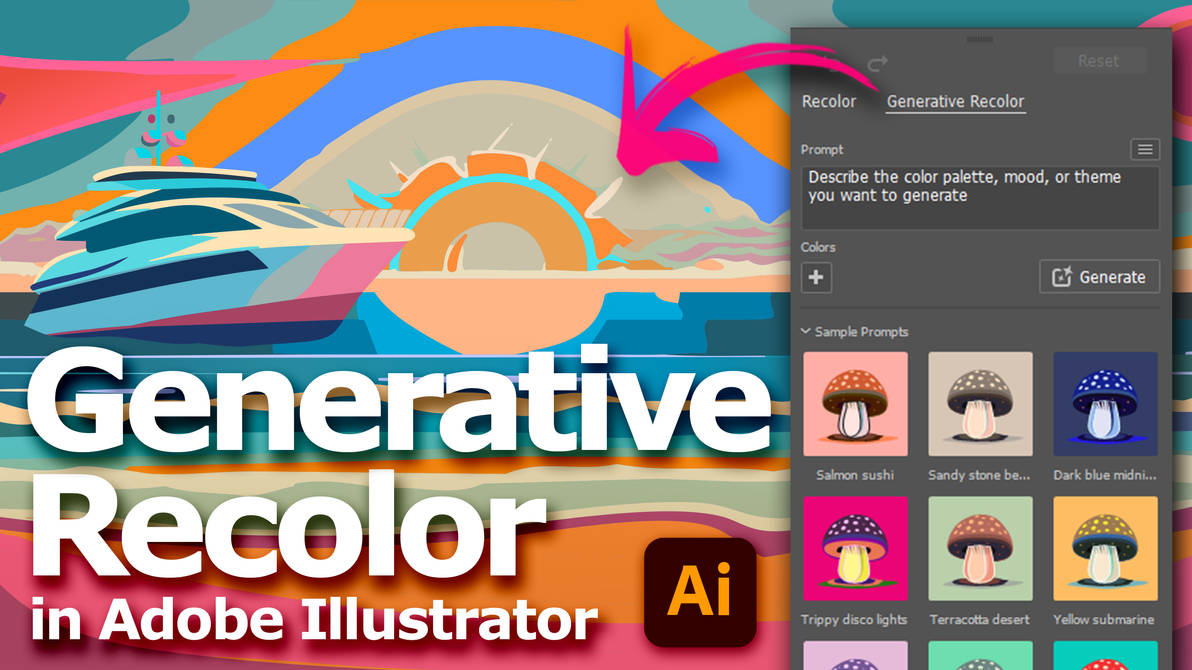
Task: Switch to the Recolor tab
Action: coord(829,101)
